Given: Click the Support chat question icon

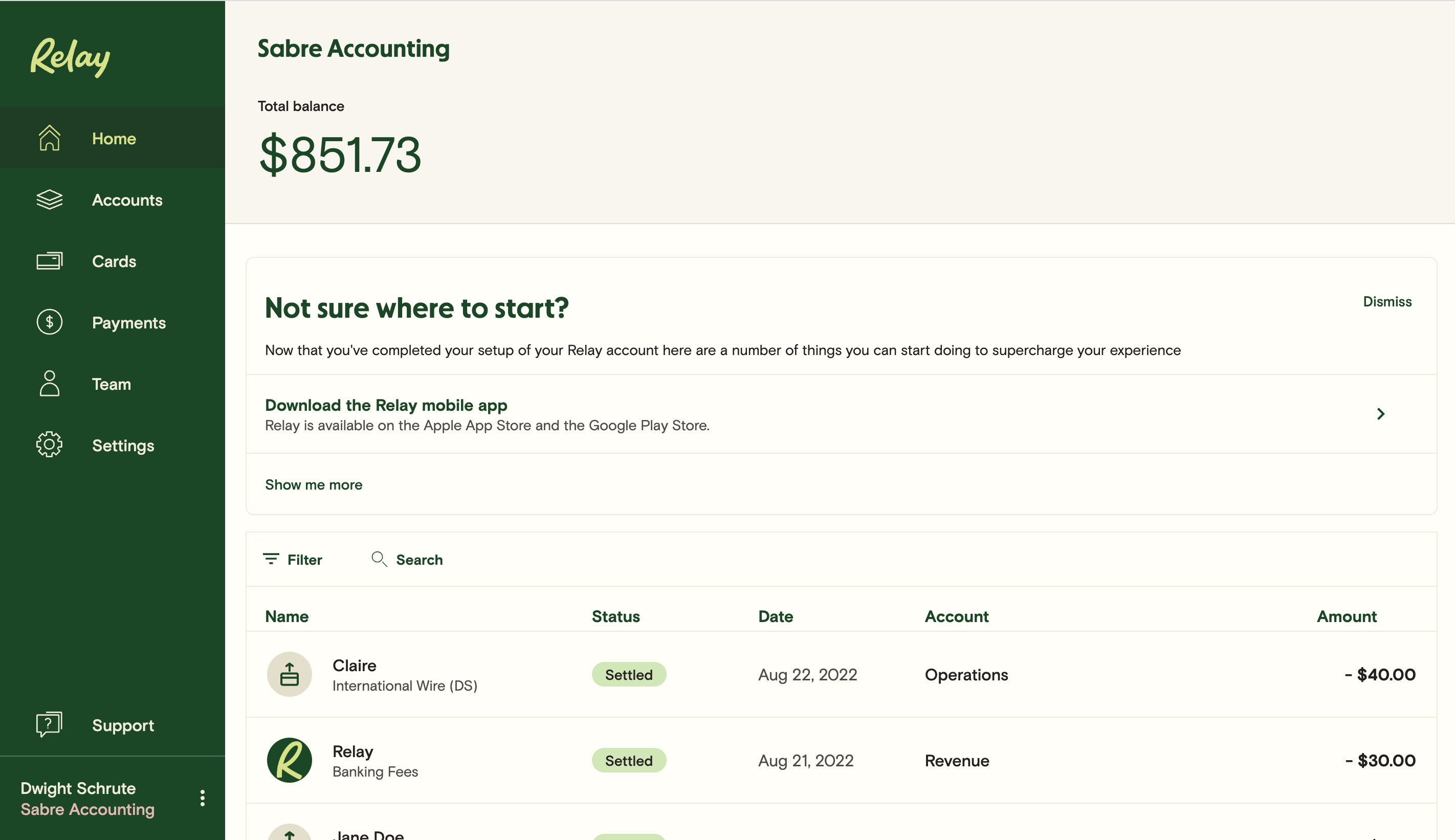Looking at the screenshot, I should tap(49, 724).
